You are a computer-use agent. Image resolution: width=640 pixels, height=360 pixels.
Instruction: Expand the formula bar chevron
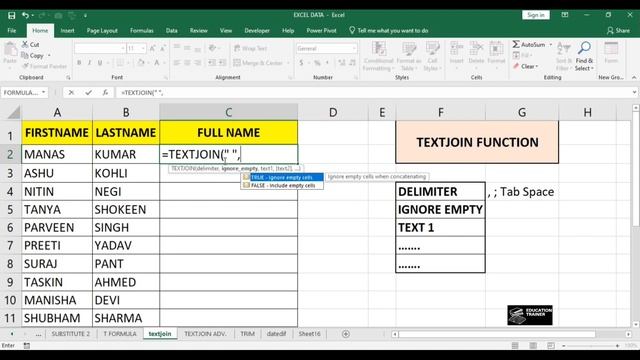coord(634,93)
